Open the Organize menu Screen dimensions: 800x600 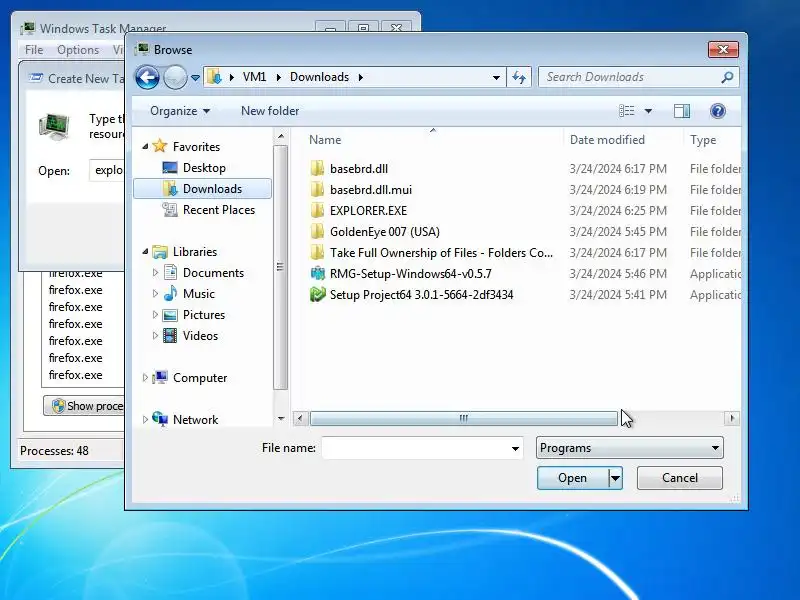[180, 111]
